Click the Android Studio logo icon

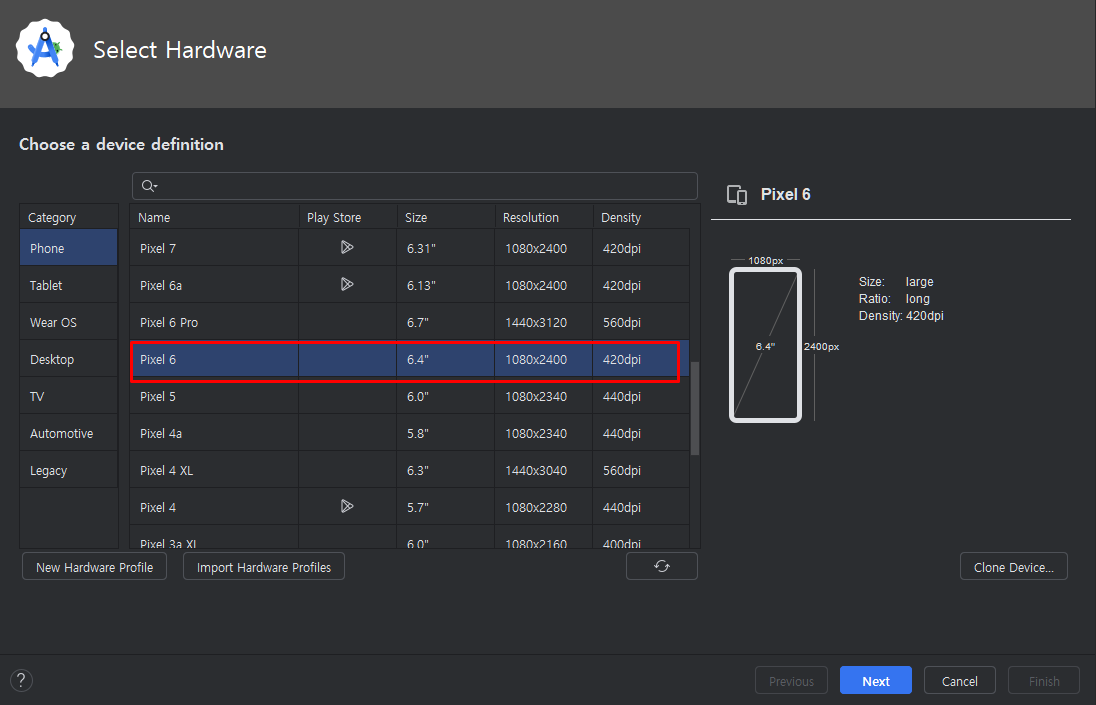point(45,48)
